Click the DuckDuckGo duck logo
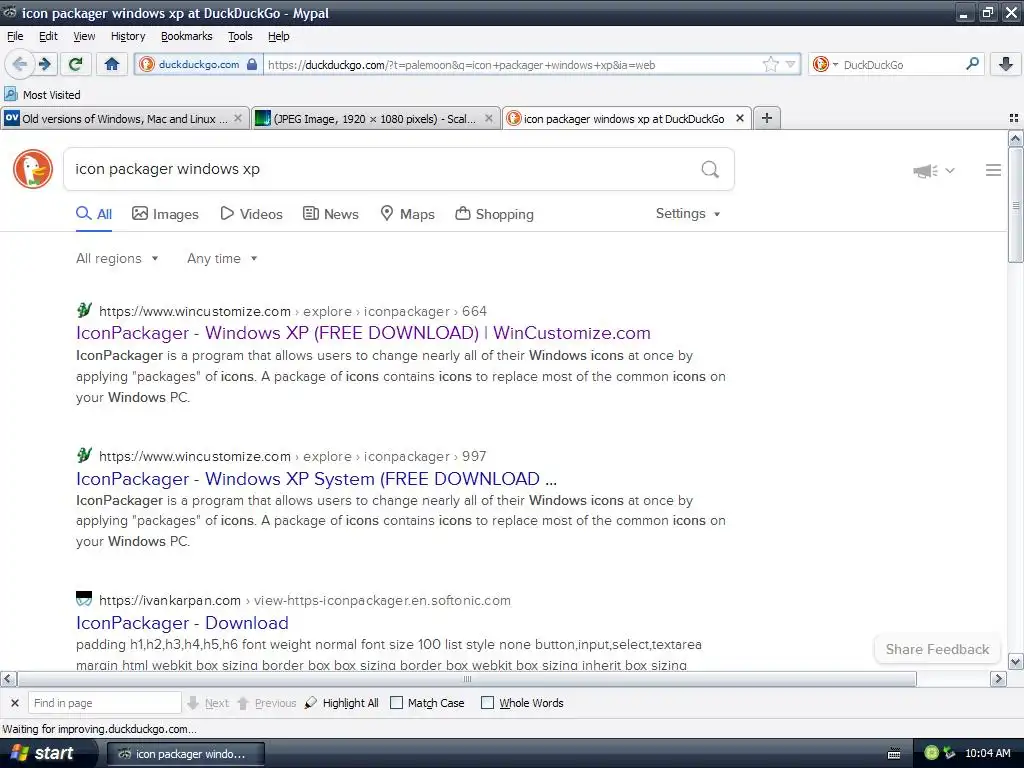 coord(33,169)
